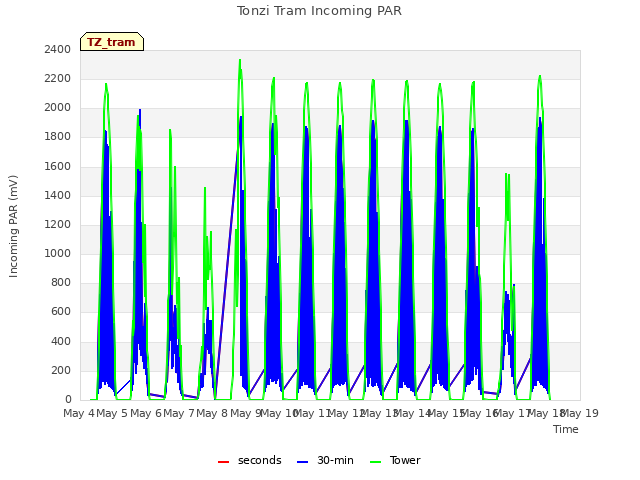Screen dimensions: 640x480
Task: Click the 'May 7' x-axis tick label
Action: pos(179,413)
